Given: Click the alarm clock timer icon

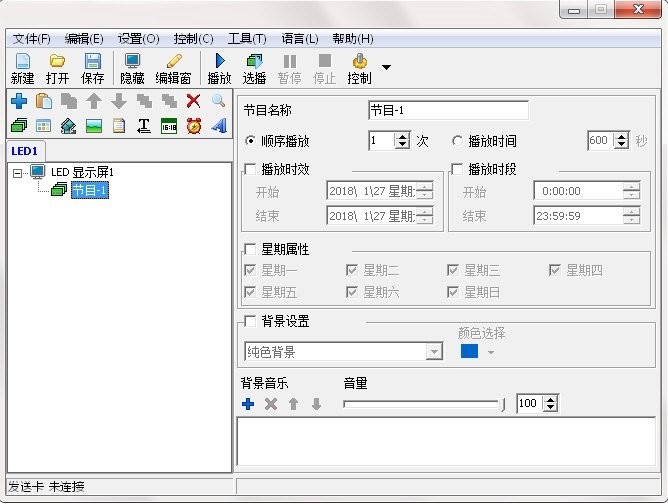Looking at the screenshot, I should [x=193, y=126].
